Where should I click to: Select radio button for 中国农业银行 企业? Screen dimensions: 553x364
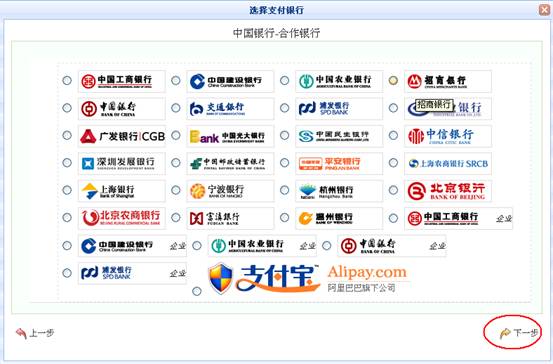197,245
